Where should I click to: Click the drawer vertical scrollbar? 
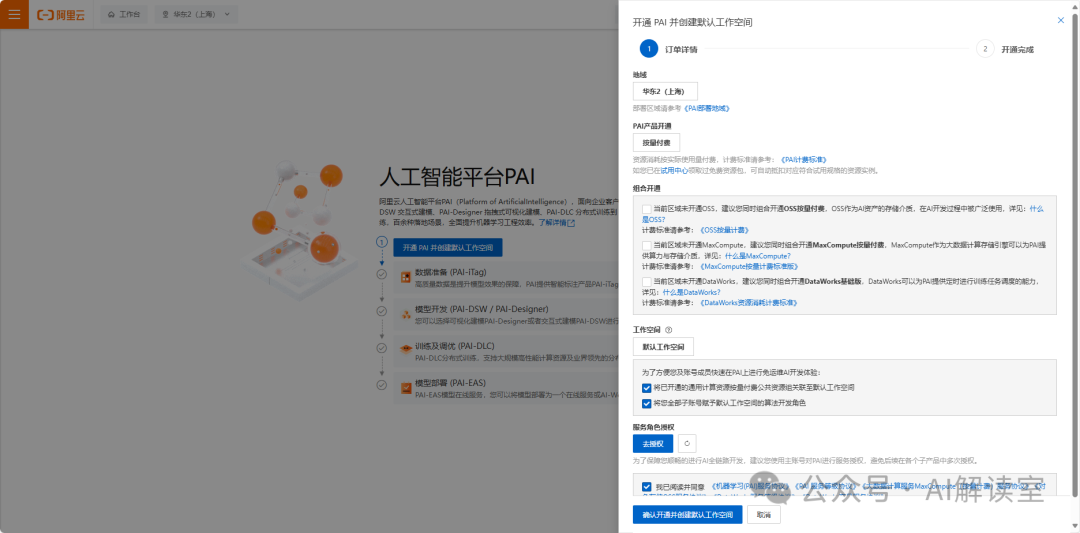1076,255
